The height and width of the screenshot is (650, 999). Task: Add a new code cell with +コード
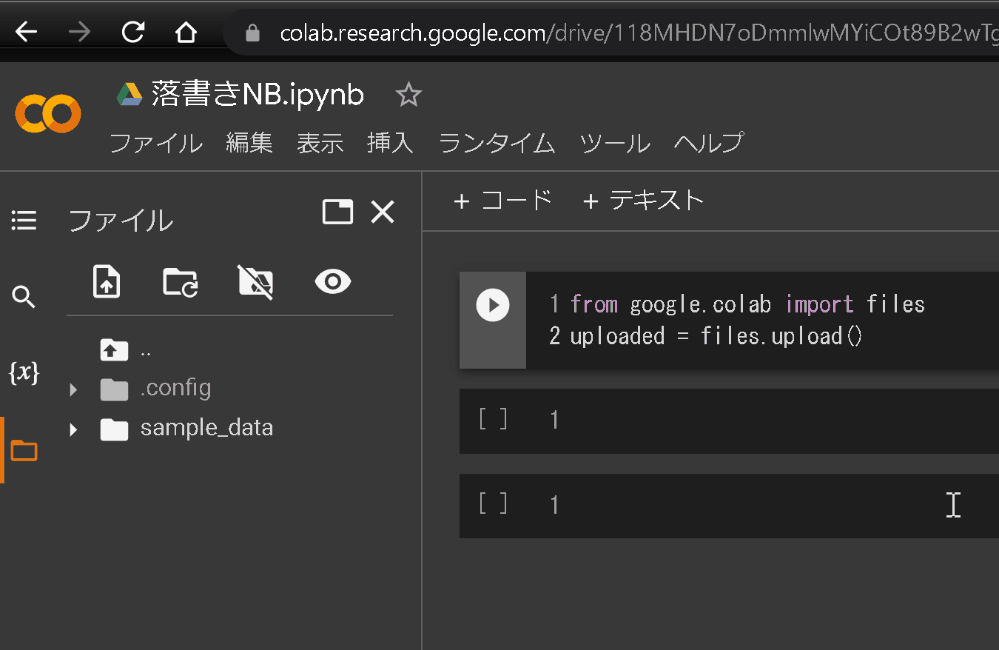[x=503, y=200]
